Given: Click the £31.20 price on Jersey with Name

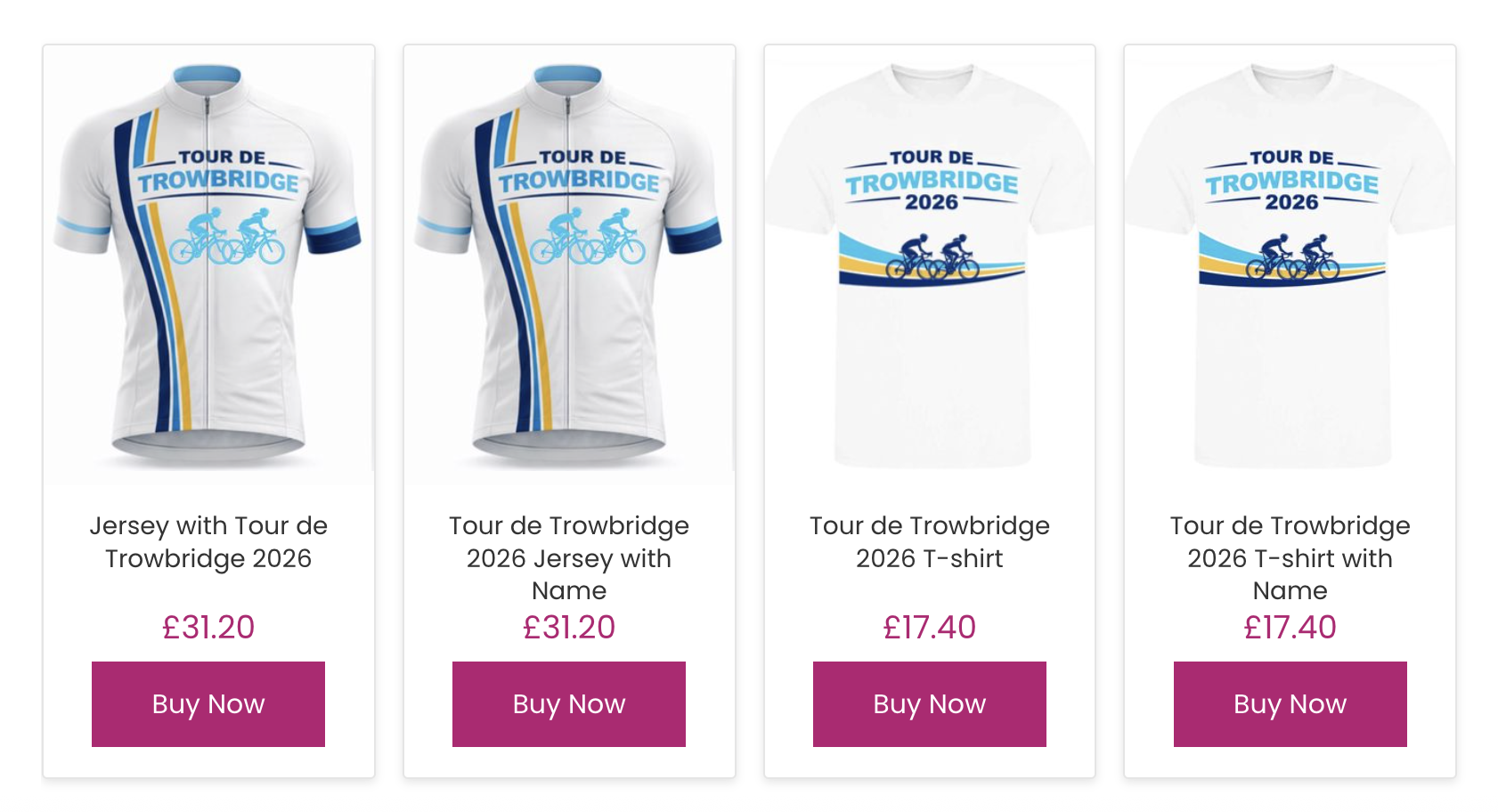Looking at the screenshot, I should coord(569,627).
